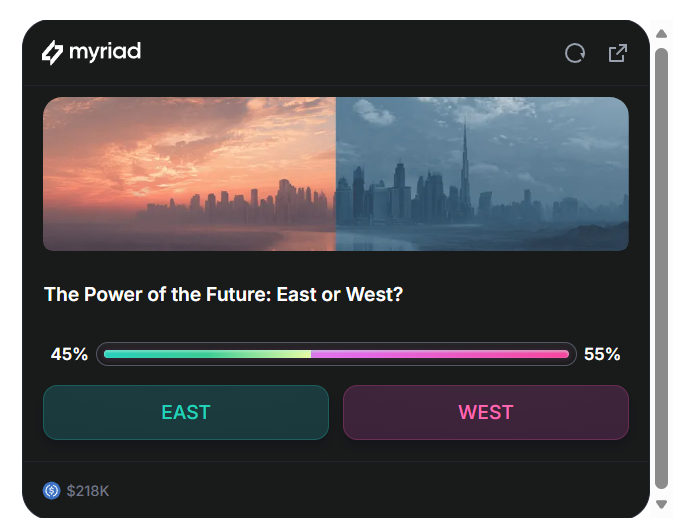This screenshot has height=532, width=686.
Task: Click the vertical scrollbar thumb
Action: pyautogui.click(x=661, y=268)
